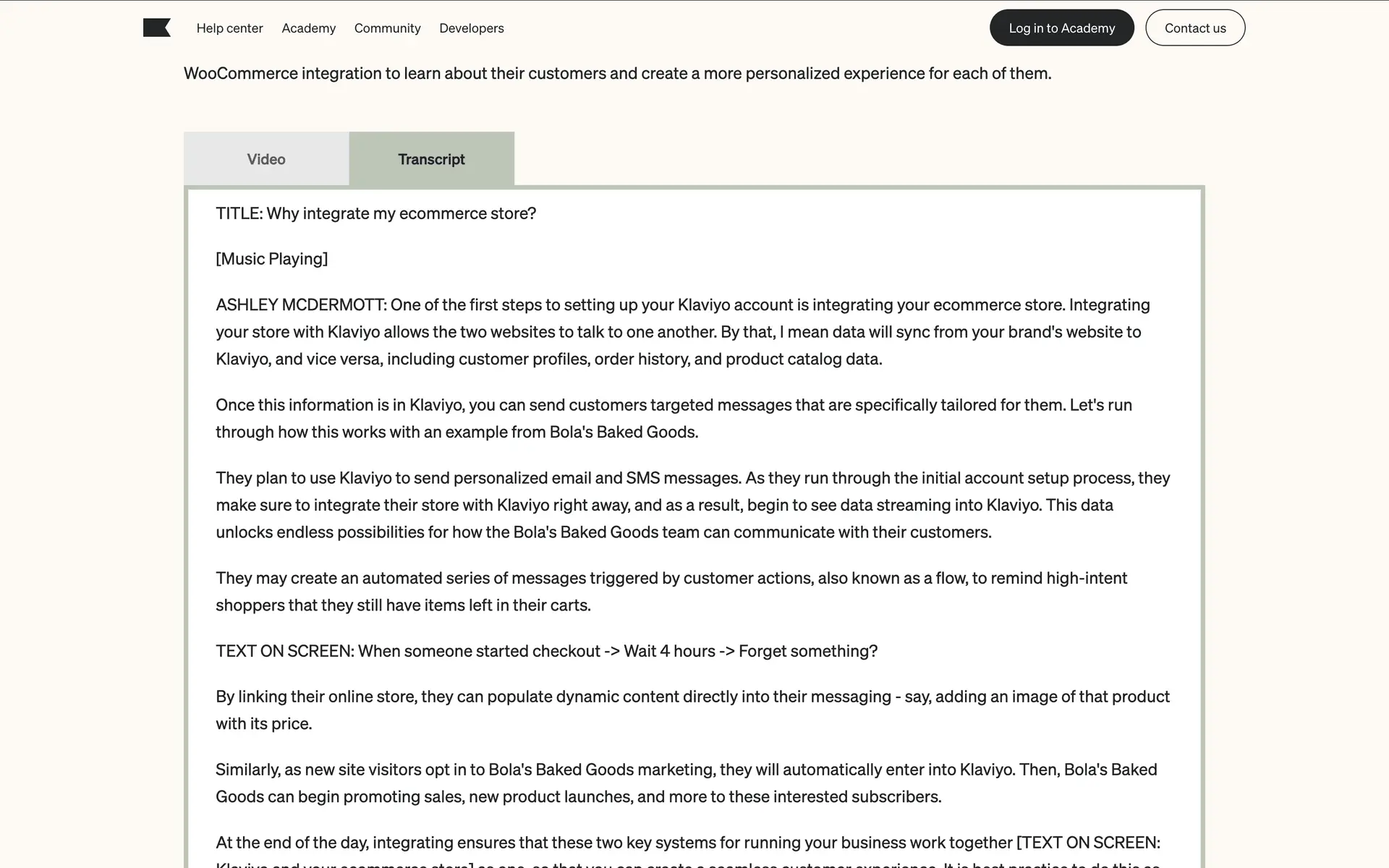Image resolution: width=1389 pixels, height=868 pixels.
Task: Click the ASHLEY MCDERMOTT speaker name
Action: (x=300, y=305)
